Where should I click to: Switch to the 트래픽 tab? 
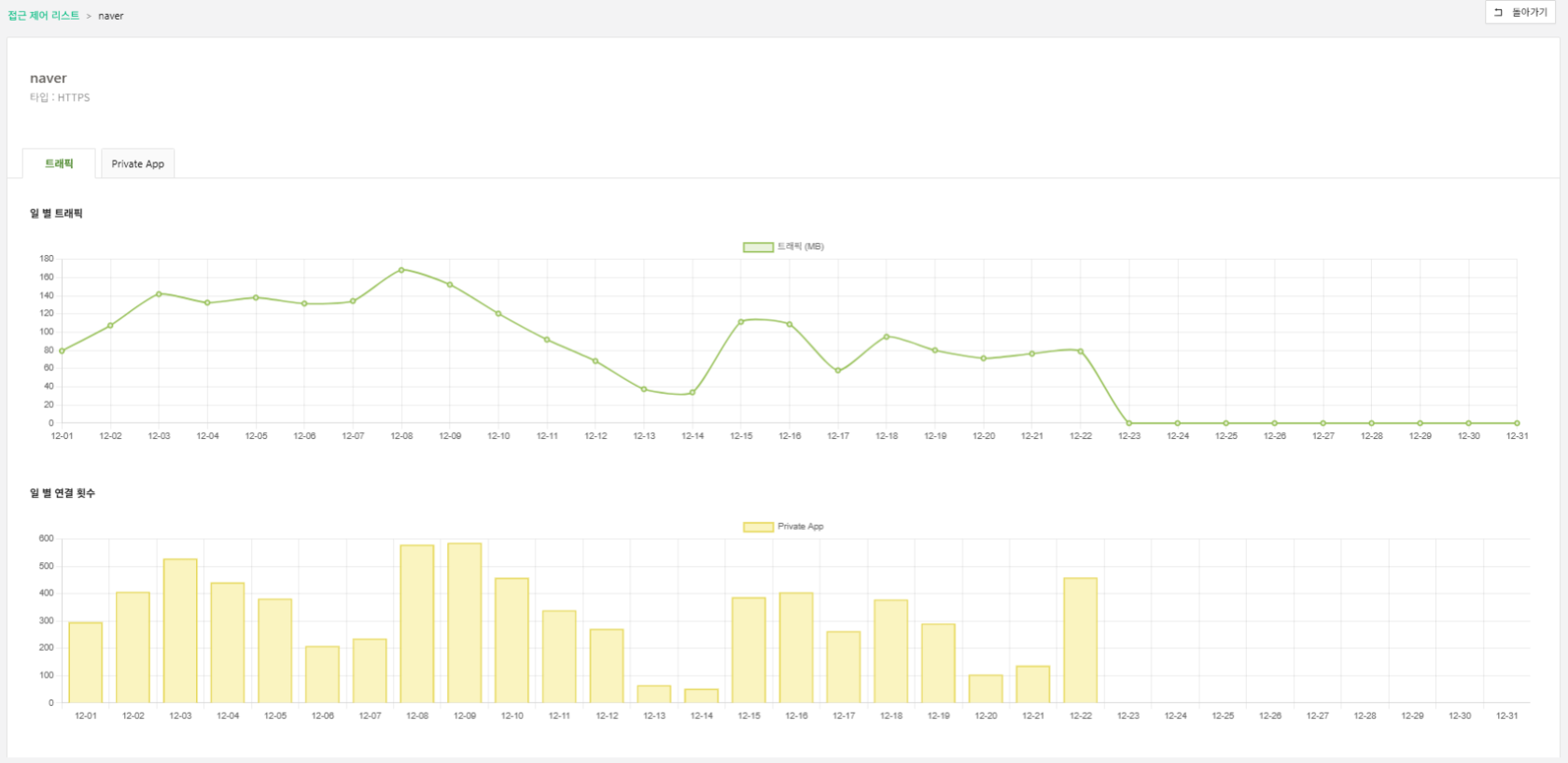click(x=59, y=163)
